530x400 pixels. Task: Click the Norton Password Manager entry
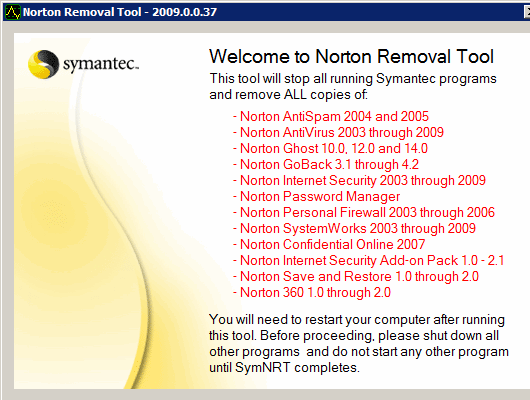click(316, 196)
